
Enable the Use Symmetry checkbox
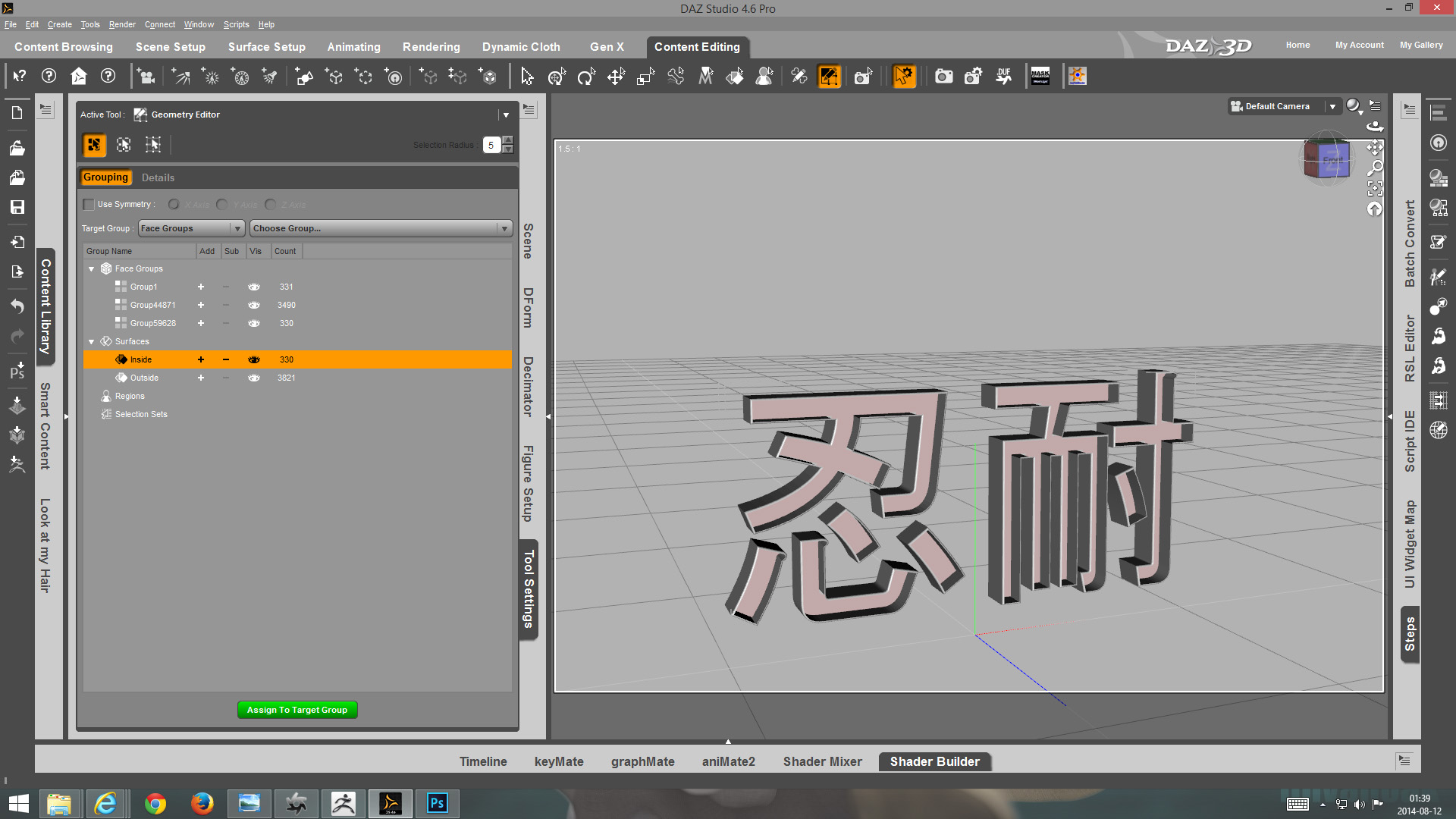pyautogui.click(x=89, y=204)
